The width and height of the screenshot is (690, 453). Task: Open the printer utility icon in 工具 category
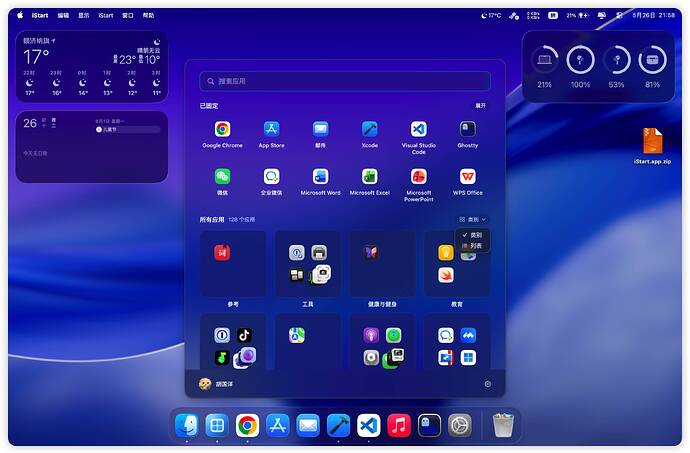click(319, 253)
